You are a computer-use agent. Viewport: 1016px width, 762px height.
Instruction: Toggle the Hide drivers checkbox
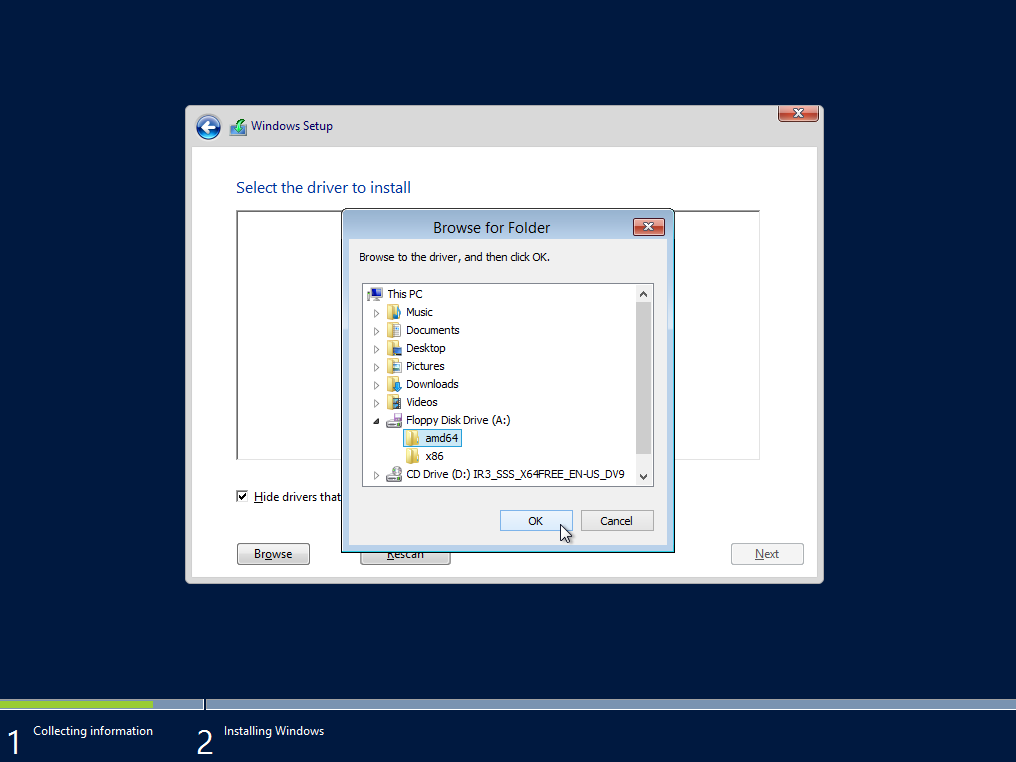(x=242, y=496)
